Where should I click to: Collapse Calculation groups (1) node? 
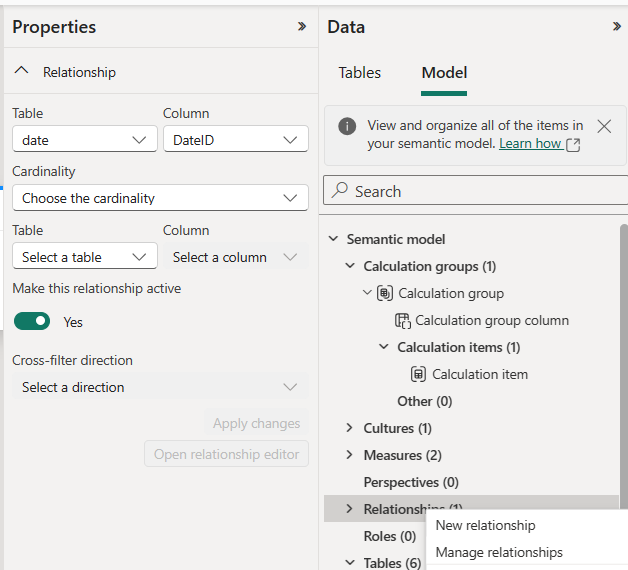(x=350, y=266)
